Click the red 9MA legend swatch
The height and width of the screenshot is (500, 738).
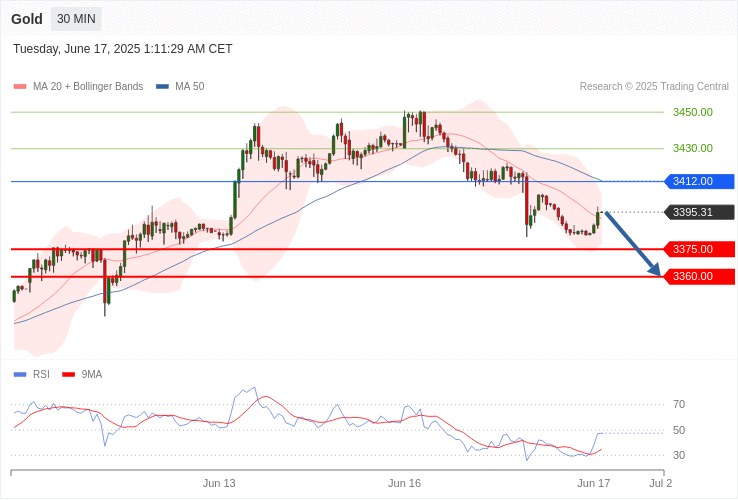[69, 375]
